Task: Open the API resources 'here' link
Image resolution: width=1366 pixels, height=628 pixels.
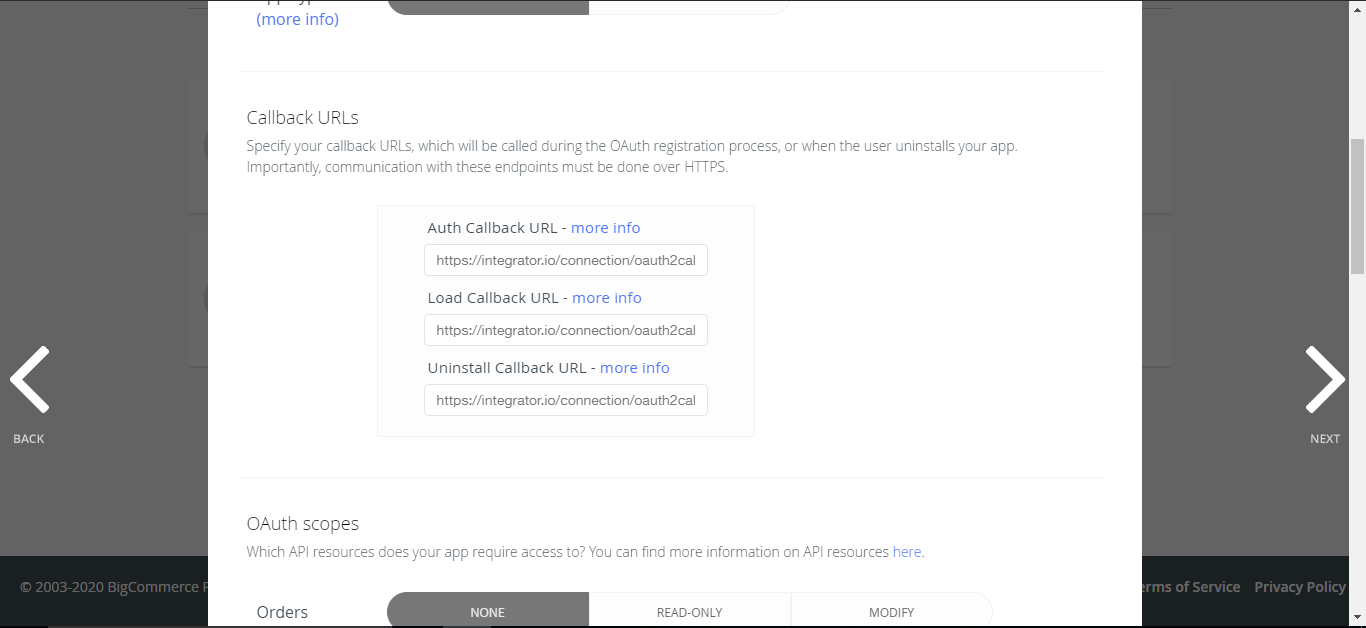Action: 907,552
